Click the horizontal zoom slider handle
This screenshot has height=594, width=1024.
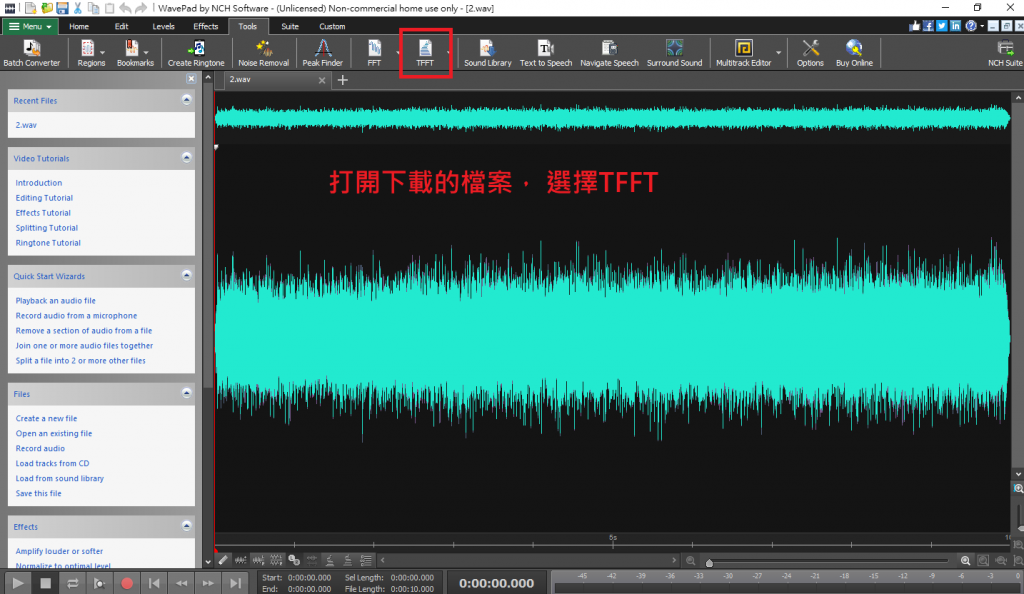tap(709, 563)
